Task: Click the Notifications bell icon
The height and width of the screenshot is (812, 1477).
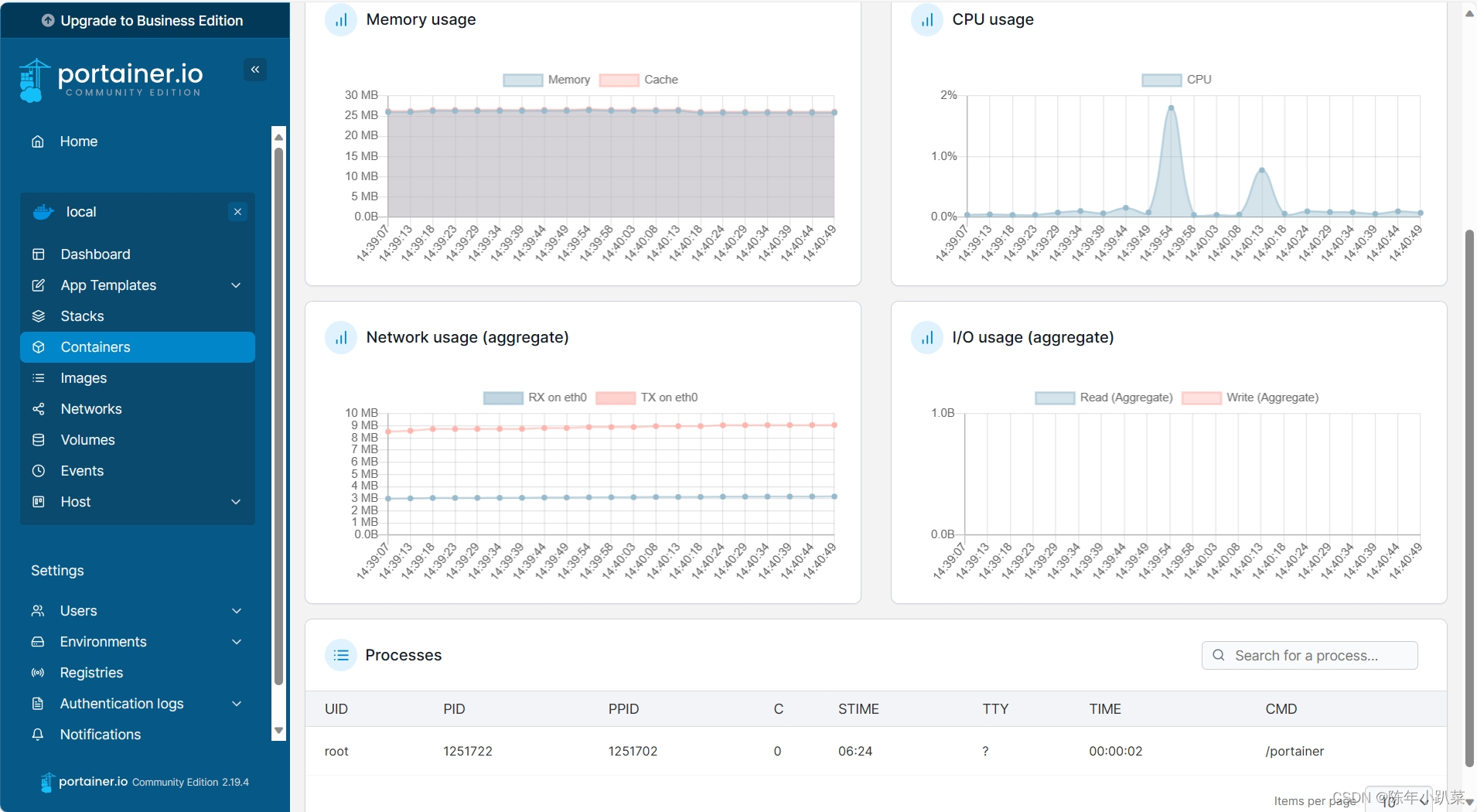Action: pos(38,735)
